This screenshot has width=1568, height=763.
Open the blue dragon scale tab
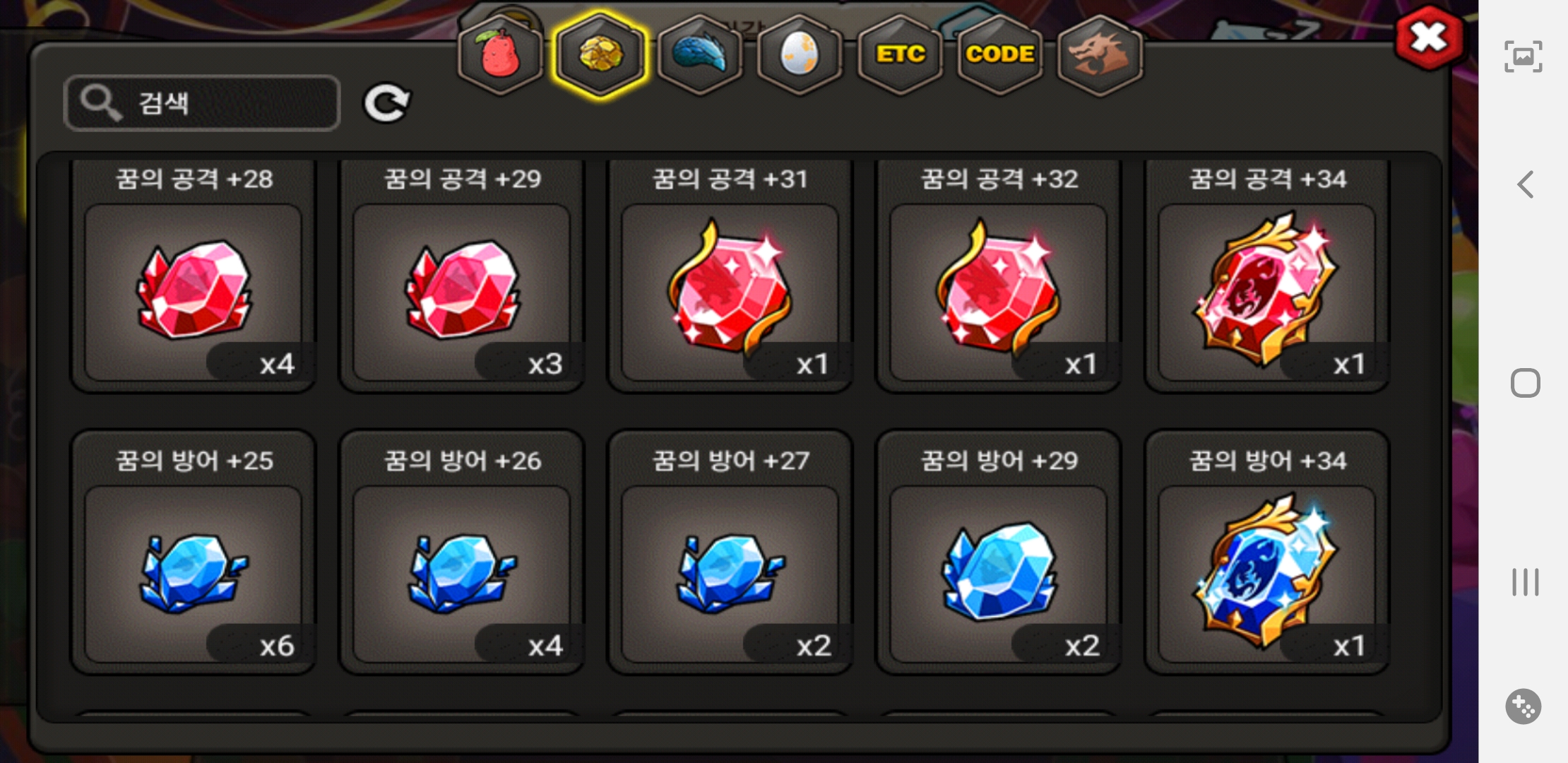pos(700,55)
